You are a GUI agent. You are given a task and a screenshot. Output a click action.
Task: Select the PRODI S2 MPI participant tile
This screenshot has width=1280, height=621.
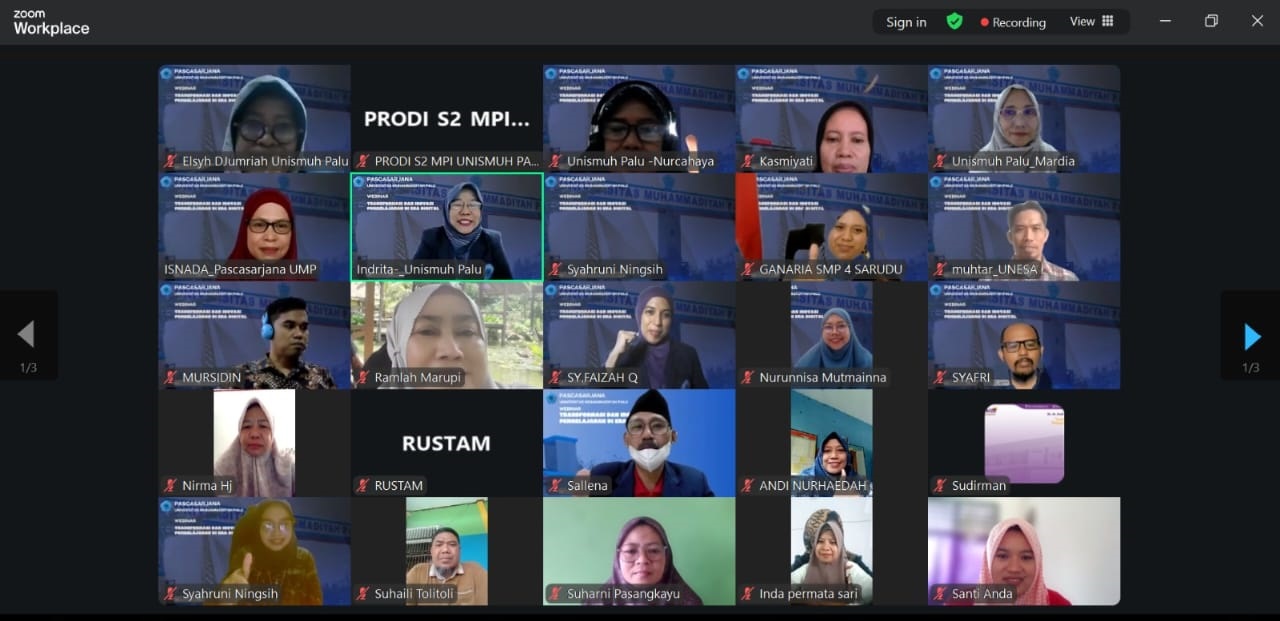coord(446,118)
